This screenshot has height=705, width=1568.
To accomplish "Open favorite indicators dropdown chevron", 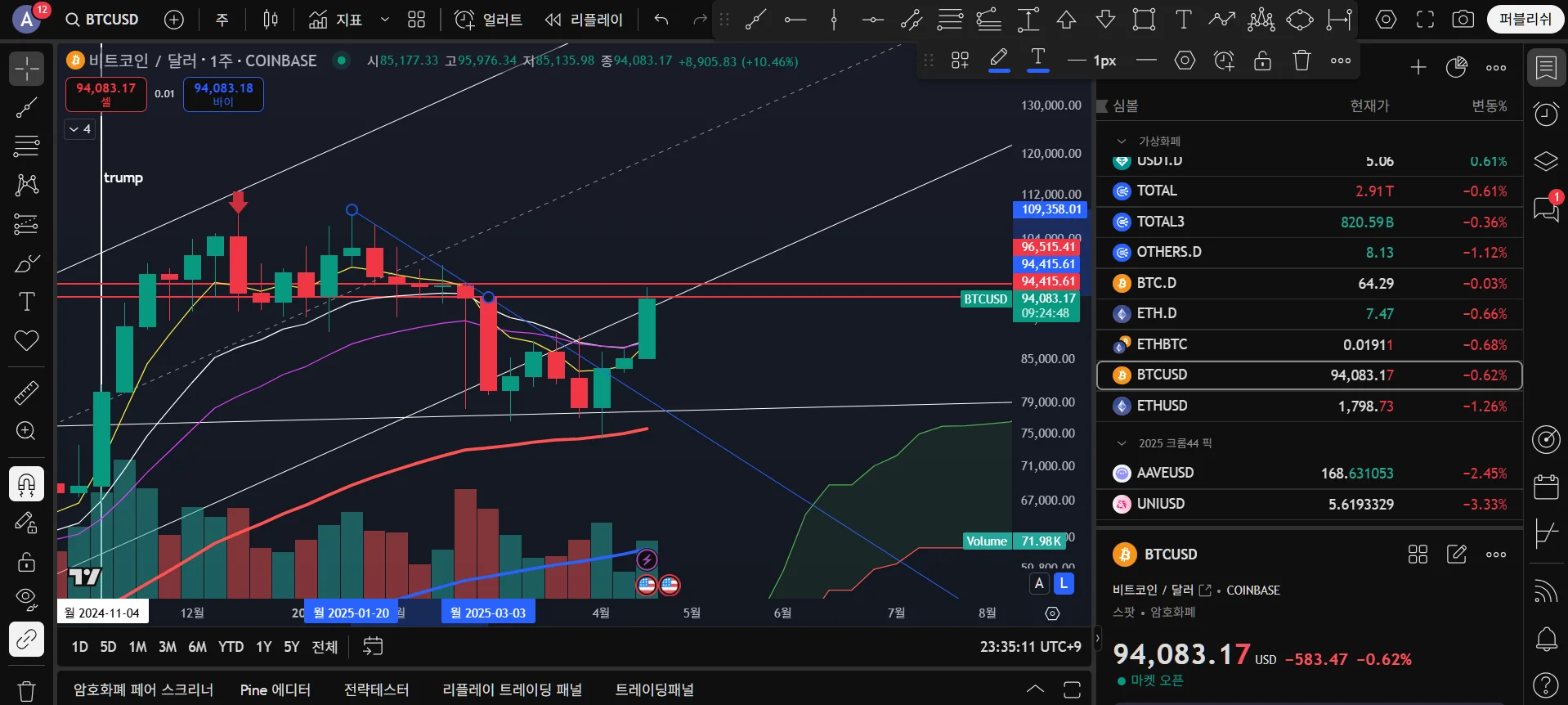I will [385, 20].
